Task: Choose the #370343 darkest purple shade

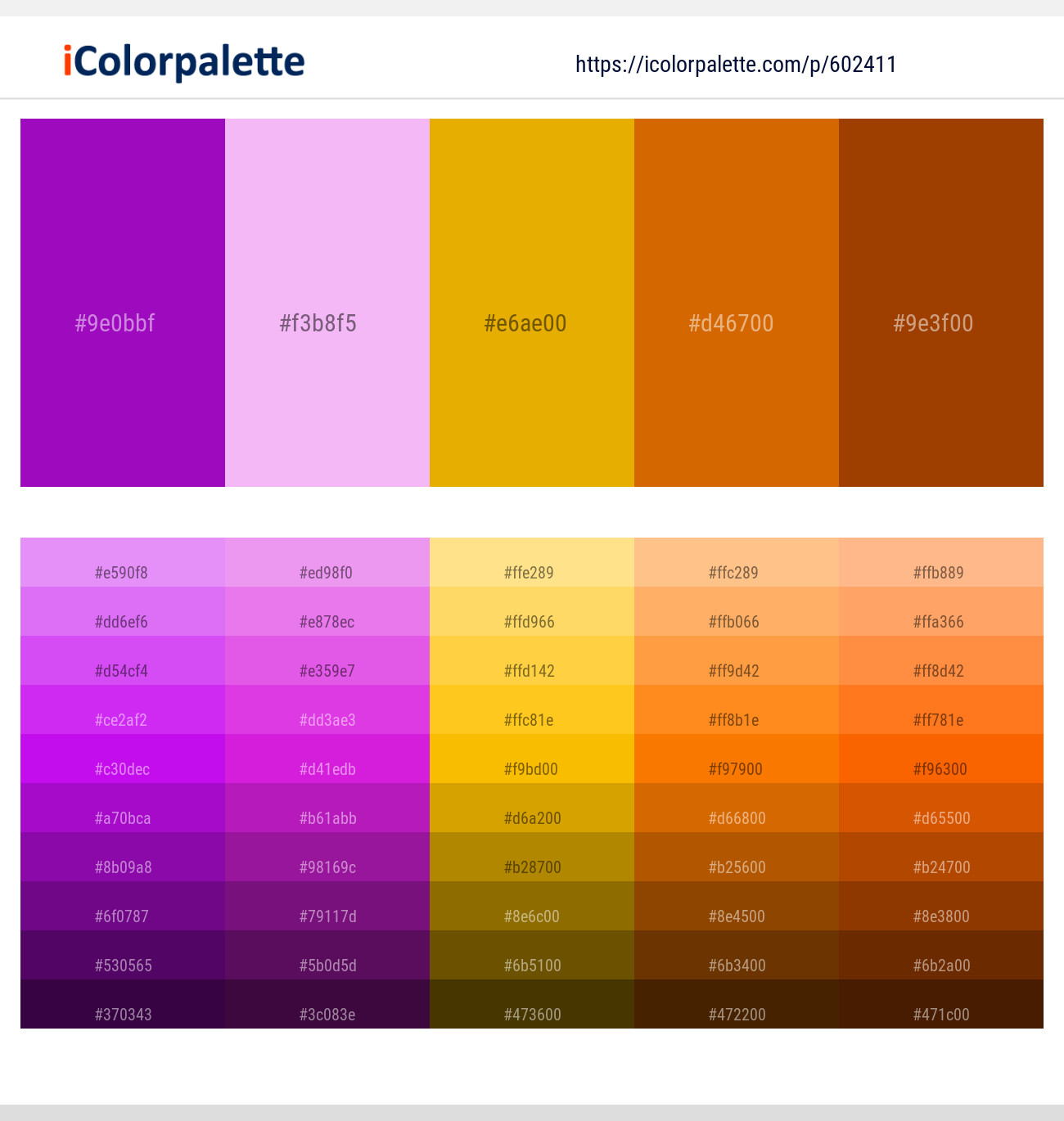Action: pos(123,1005)
